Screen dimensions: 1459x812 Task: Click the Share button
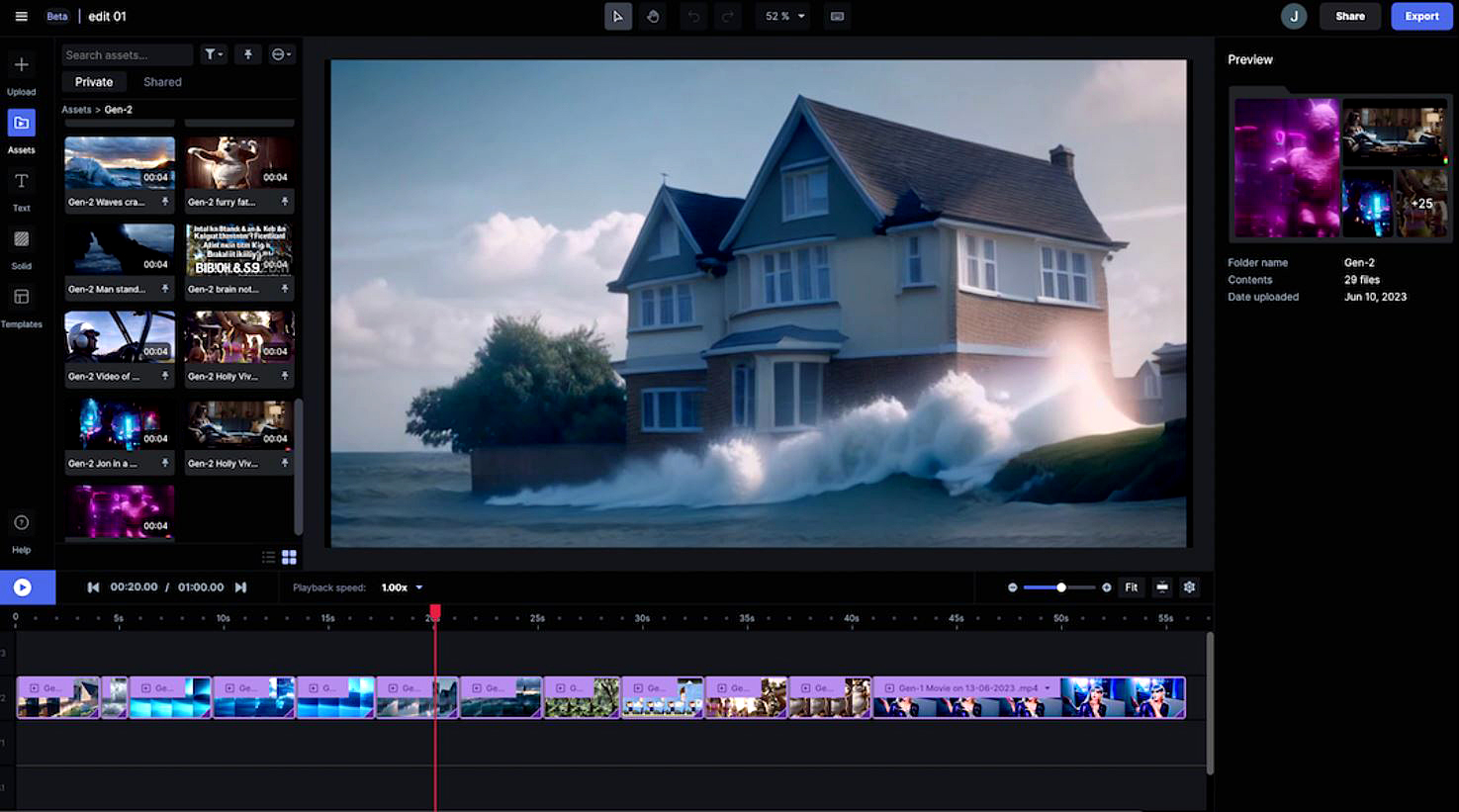coord(1349,17)
